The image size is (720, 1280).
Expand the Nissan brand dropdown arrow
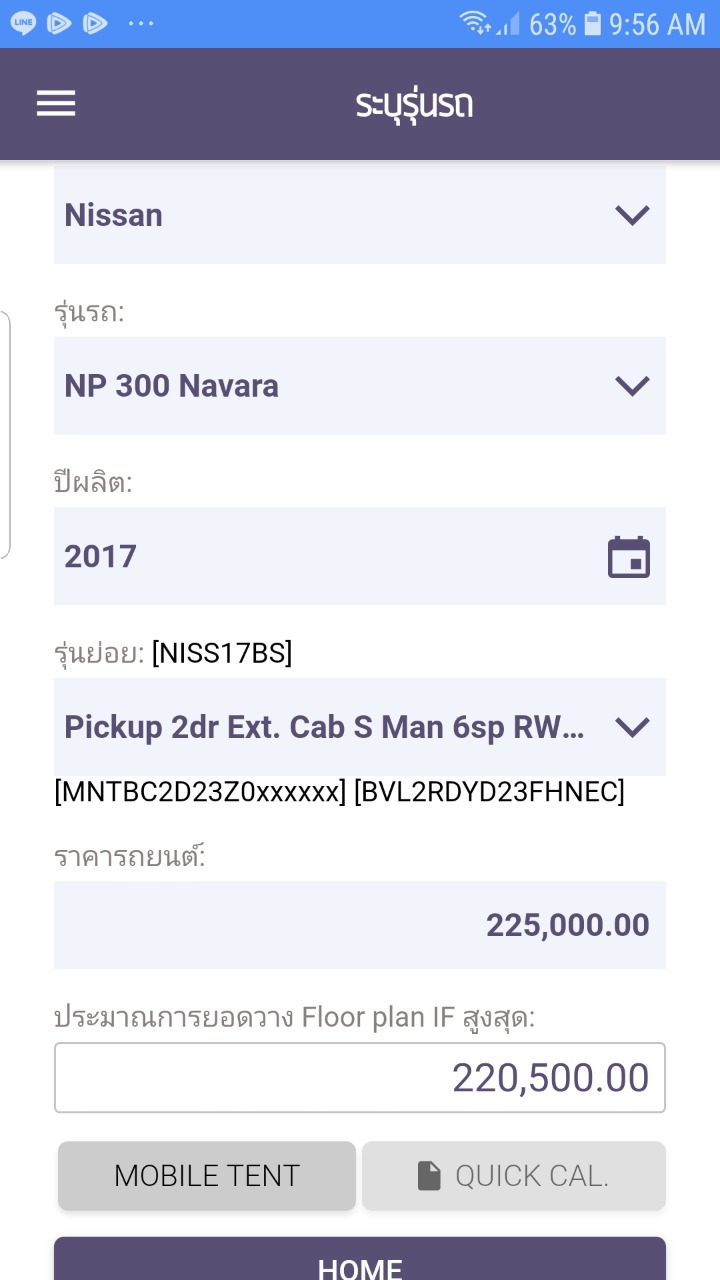click(x=632, y=215)
